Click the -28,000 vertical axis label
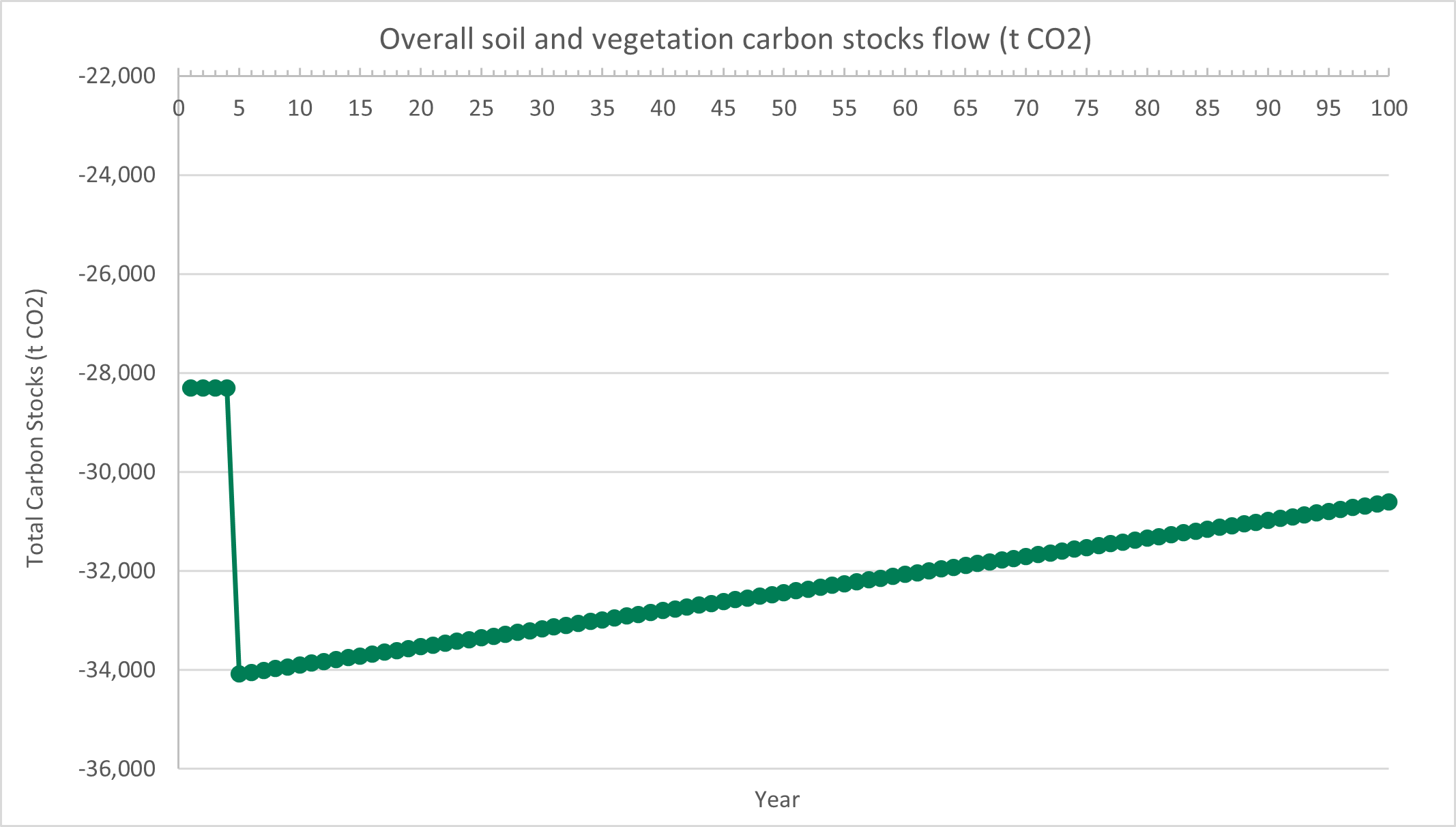Image resolution: width=1456 pixels, height=827 pixels. click(x=117, y=373)
